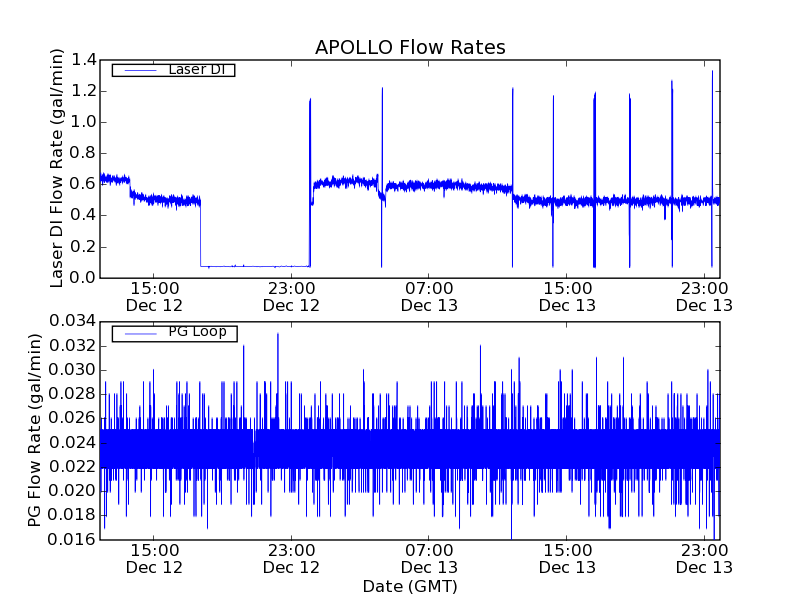Click the 0.024 tick on PG Flow axis

(x=72, y=442)
